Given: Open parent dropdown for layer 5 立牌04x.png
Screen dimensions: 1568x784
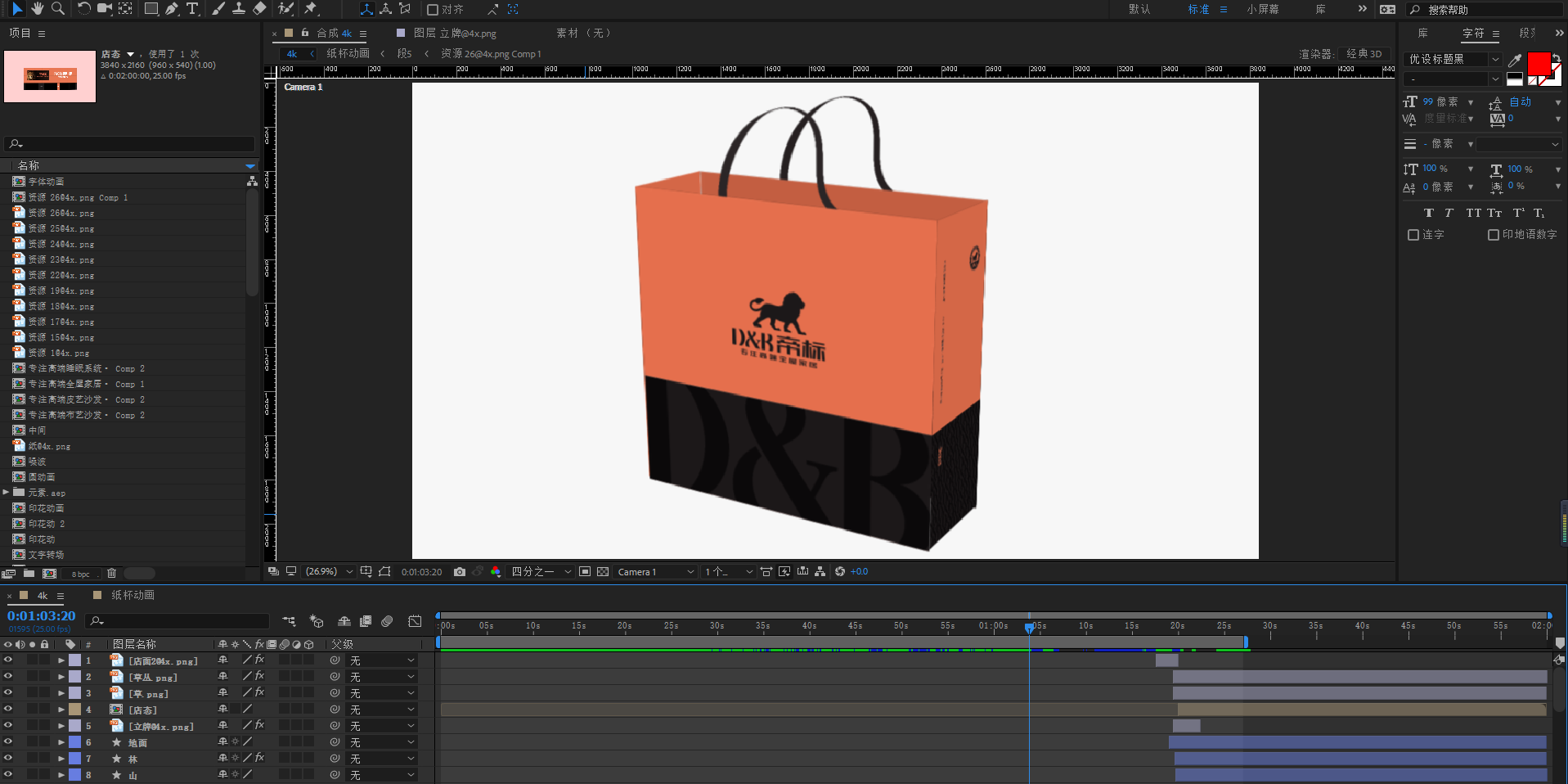Looking at the screenshot, I should click(x=382, y=726).
